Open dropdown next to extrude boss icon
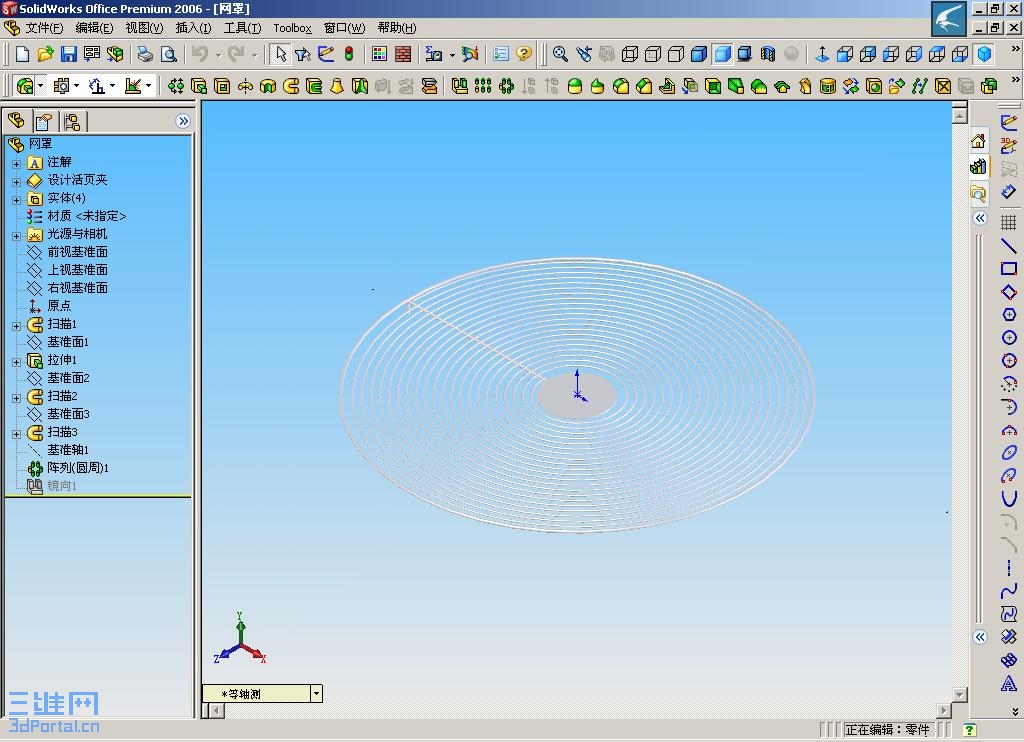 [40, 86]
